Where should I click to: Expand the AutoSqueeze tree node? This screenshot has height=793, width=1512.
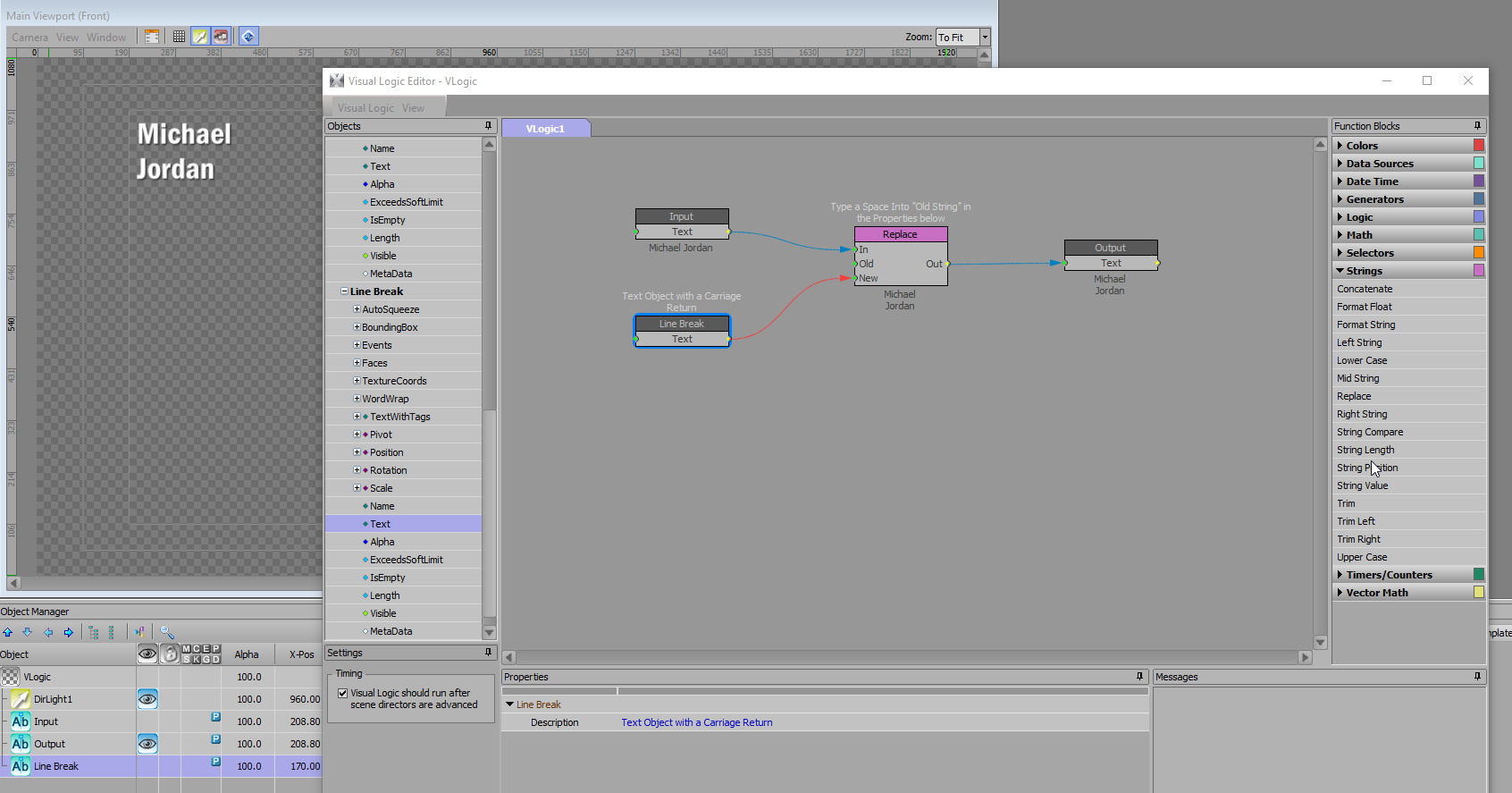pos(357,309)
